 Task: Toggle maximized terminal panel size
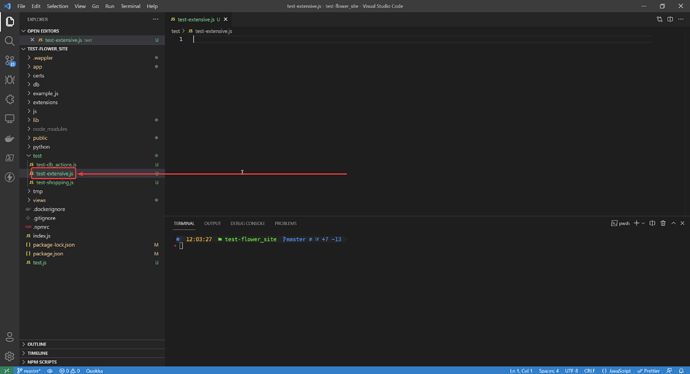tap(673, 224)
